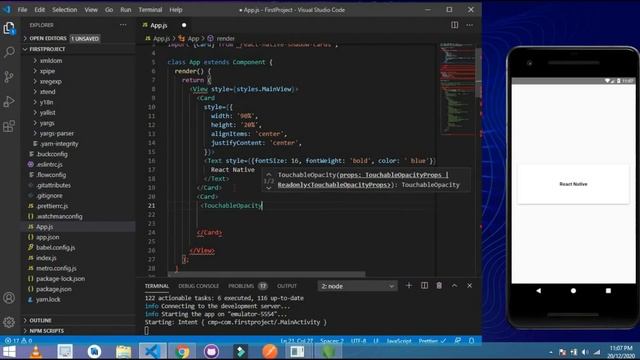Screen dimensions: 640x360
Task: Close the terminal panel
Action: coord(469,286)
